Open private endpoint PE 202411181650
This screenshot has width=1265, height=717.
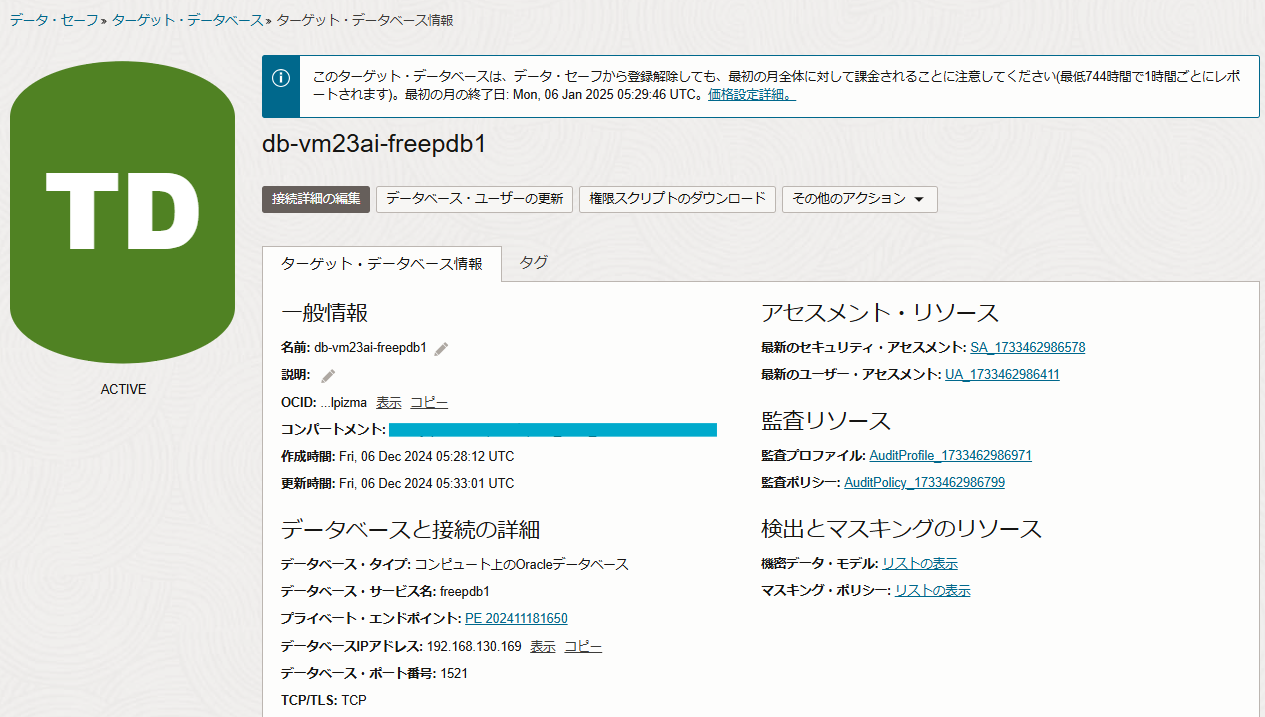[516, 618]
